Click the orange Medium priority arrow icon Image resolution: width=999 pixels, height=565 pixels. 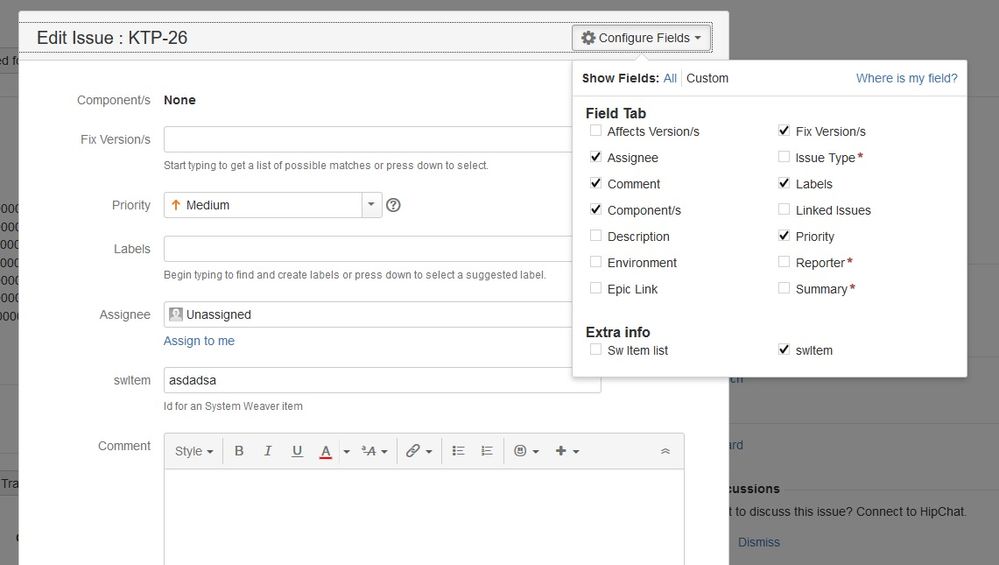(176, 205)
